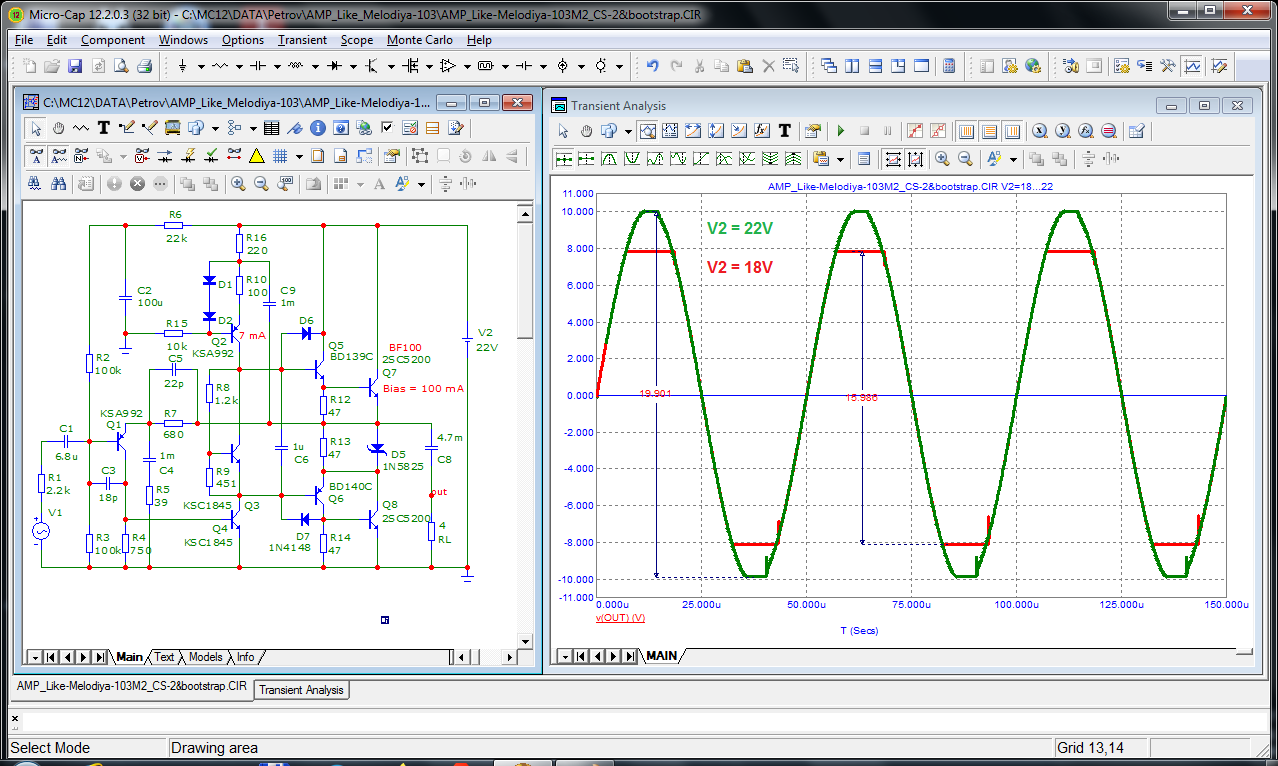Viewport: 1278px width, 766px height.
Task: Open the Monte Carlo menu
Action: [x=419, y=40]
